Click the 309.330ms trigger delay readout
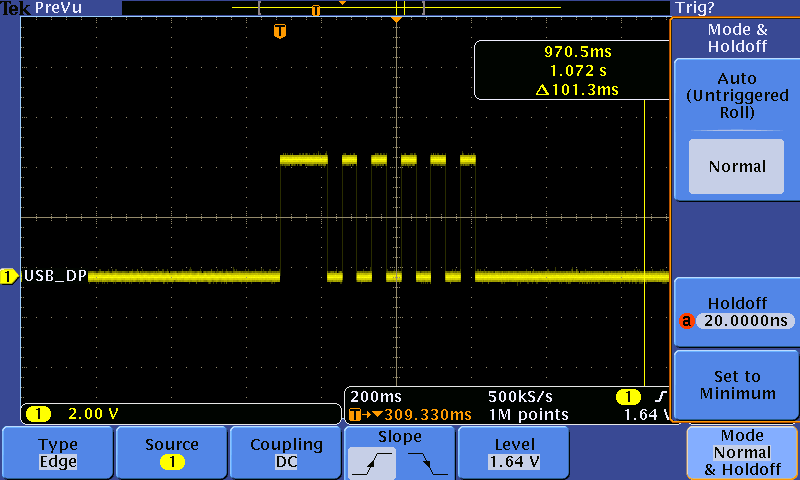The width and height of the screenshot is (800, 480). 428,415
